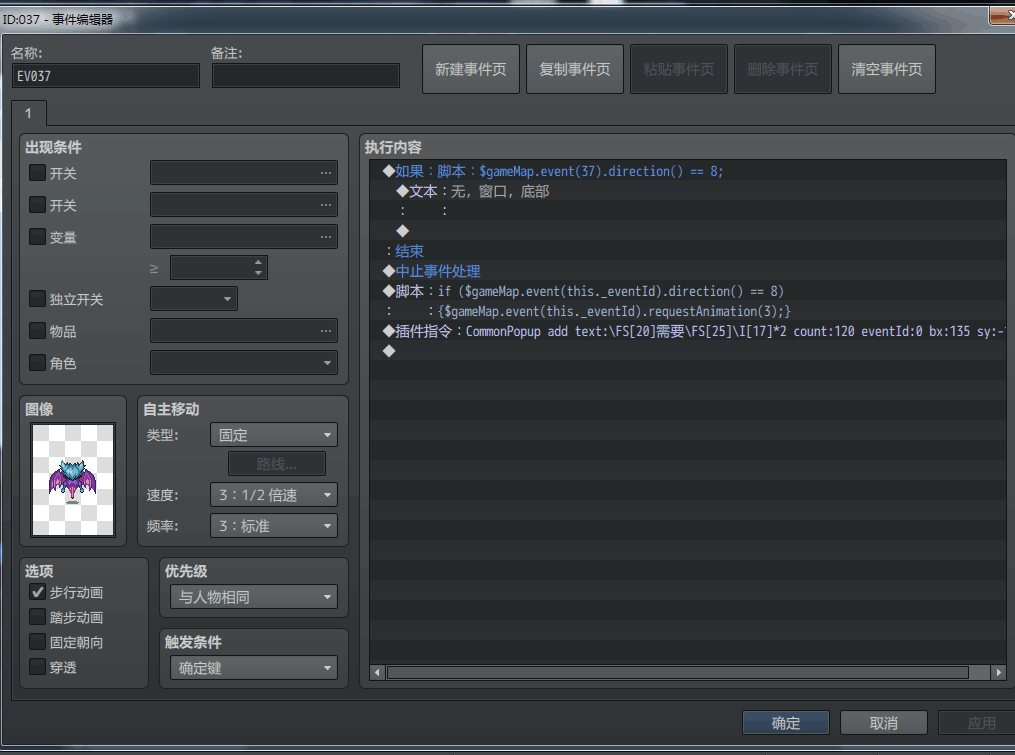Click the 复制事件页 button
Viewport: 1015px width, 755px height.
pos(575,69)
